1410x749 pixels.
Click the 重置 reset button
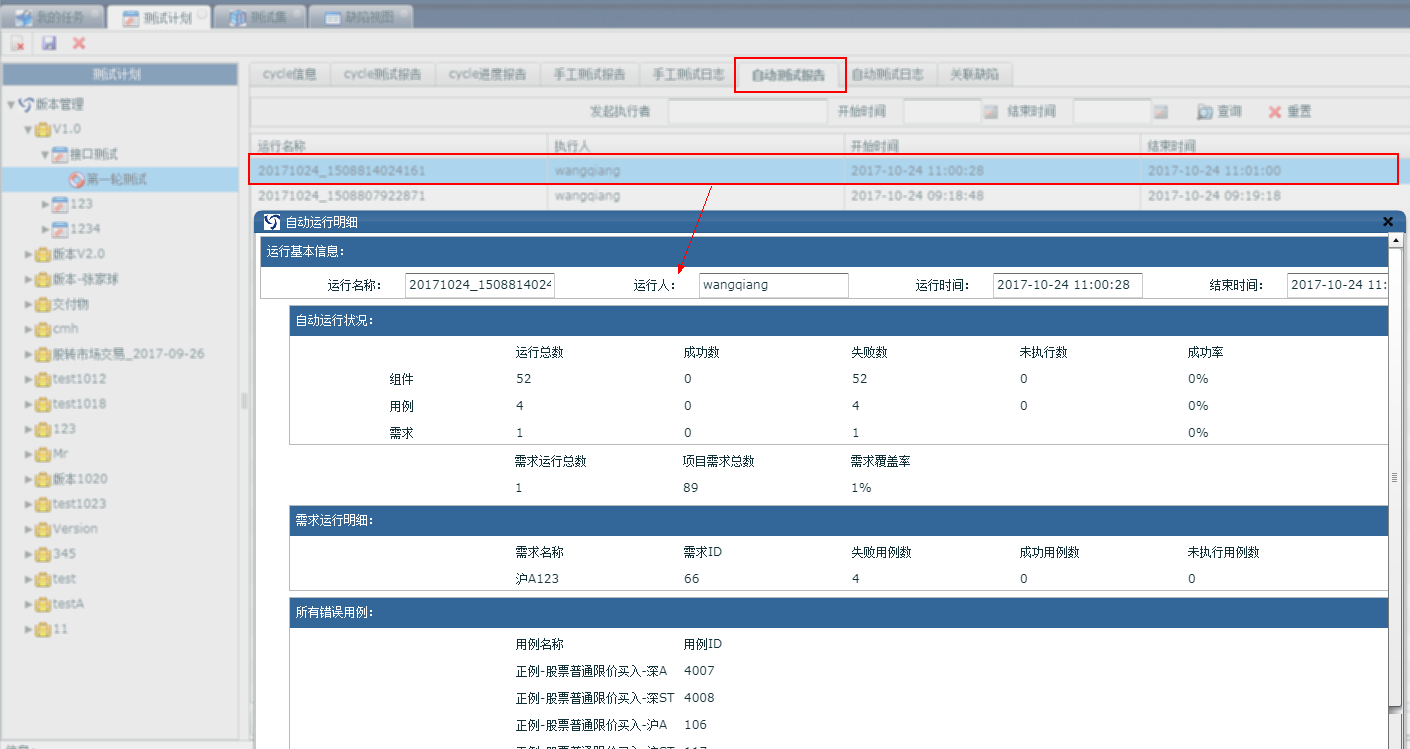pos(1289,112)
